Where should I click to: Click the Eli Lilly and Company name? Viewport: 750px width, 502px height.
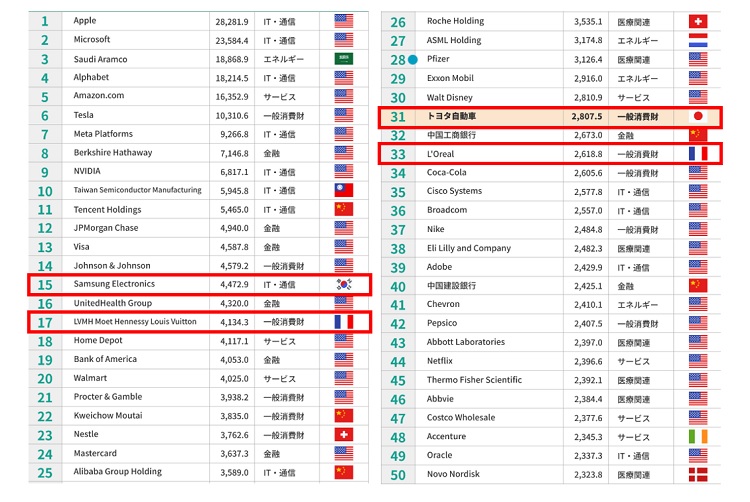coord(469,248)
